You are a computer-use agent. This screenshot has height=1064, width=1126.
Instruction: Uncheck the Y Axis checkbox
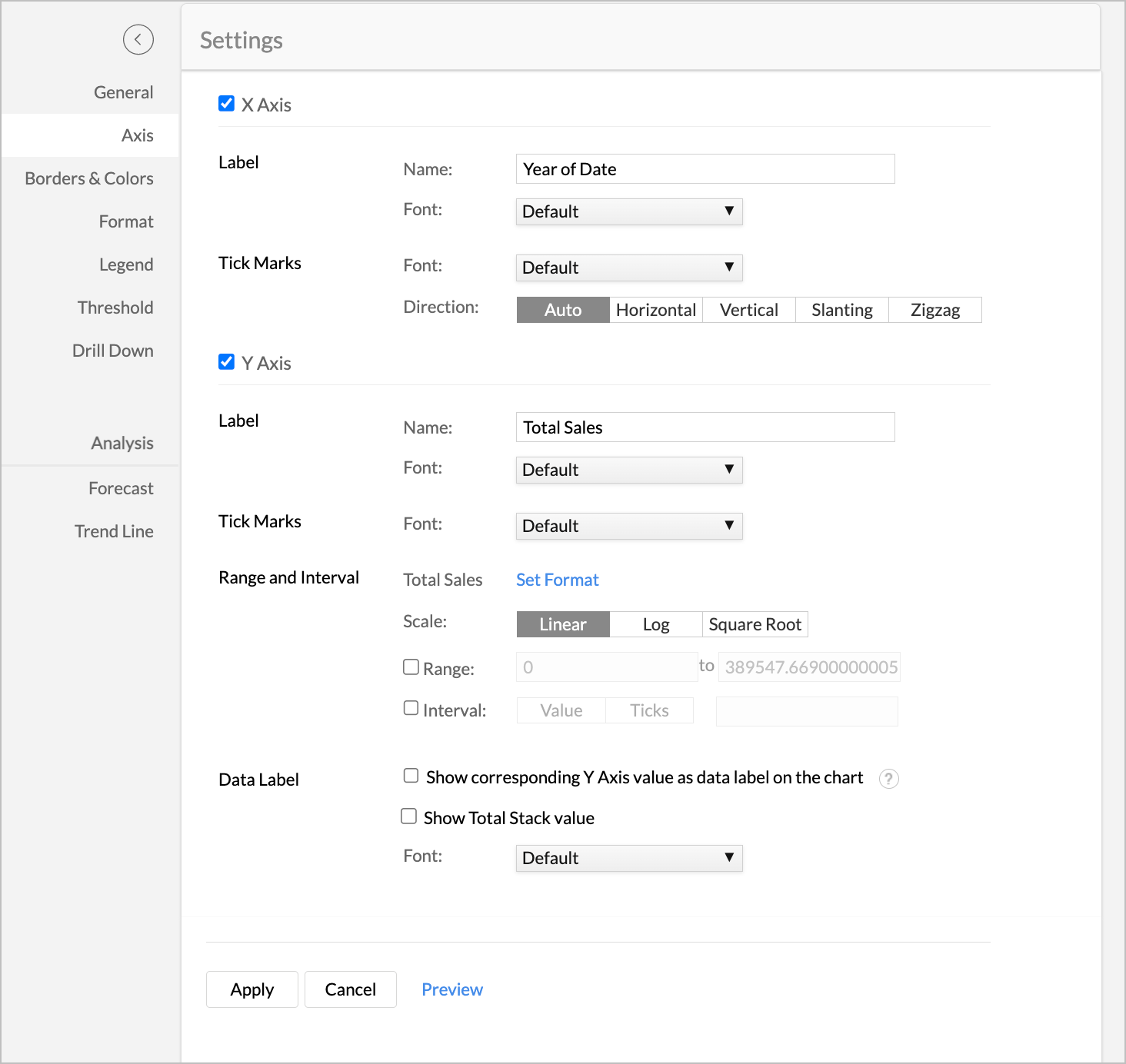pyautogui.click(x=226, y=362)
